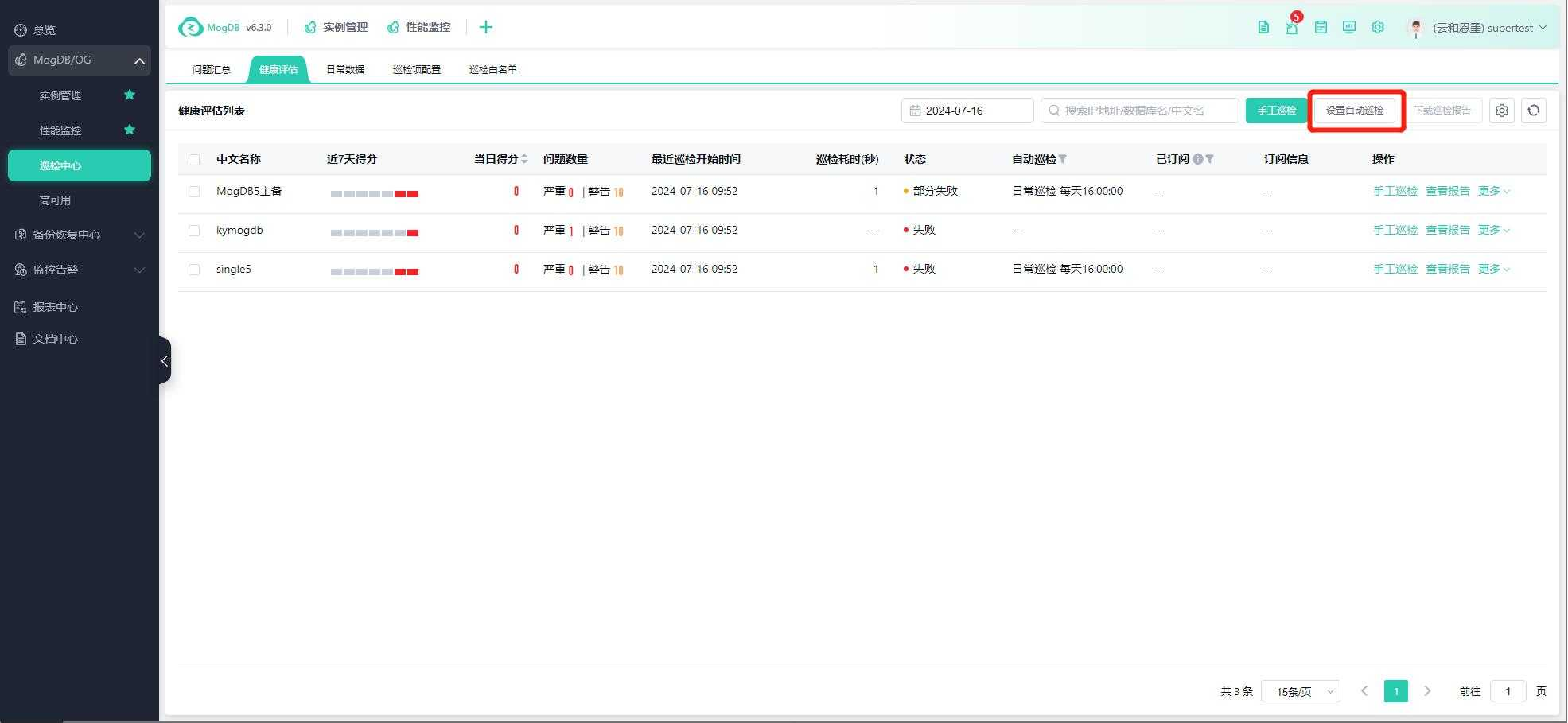This screenshot has height=723, width=1568.
Task: Tick the select-all header checkbox
Action: 194,160
